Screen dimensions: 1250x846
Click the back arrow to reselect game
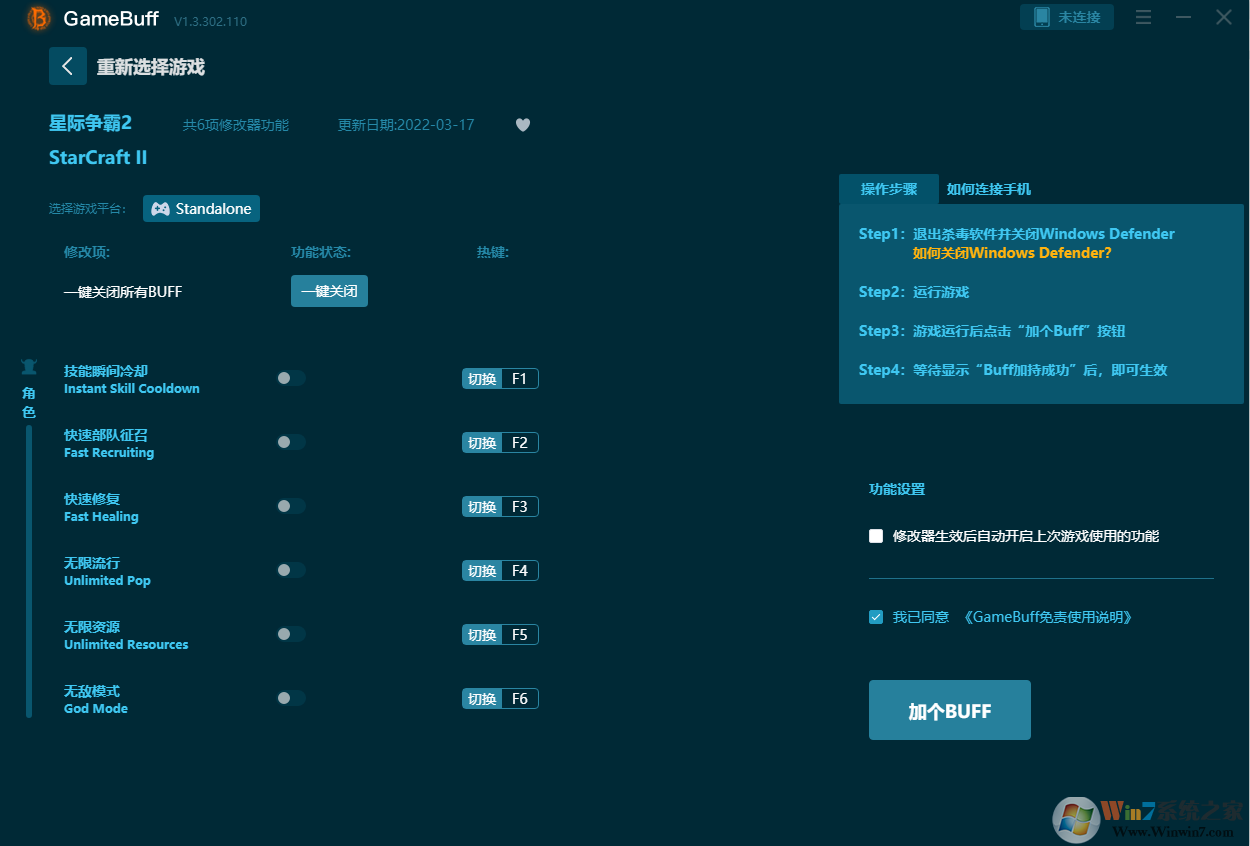pyautogui.click(x=67, y=67)
